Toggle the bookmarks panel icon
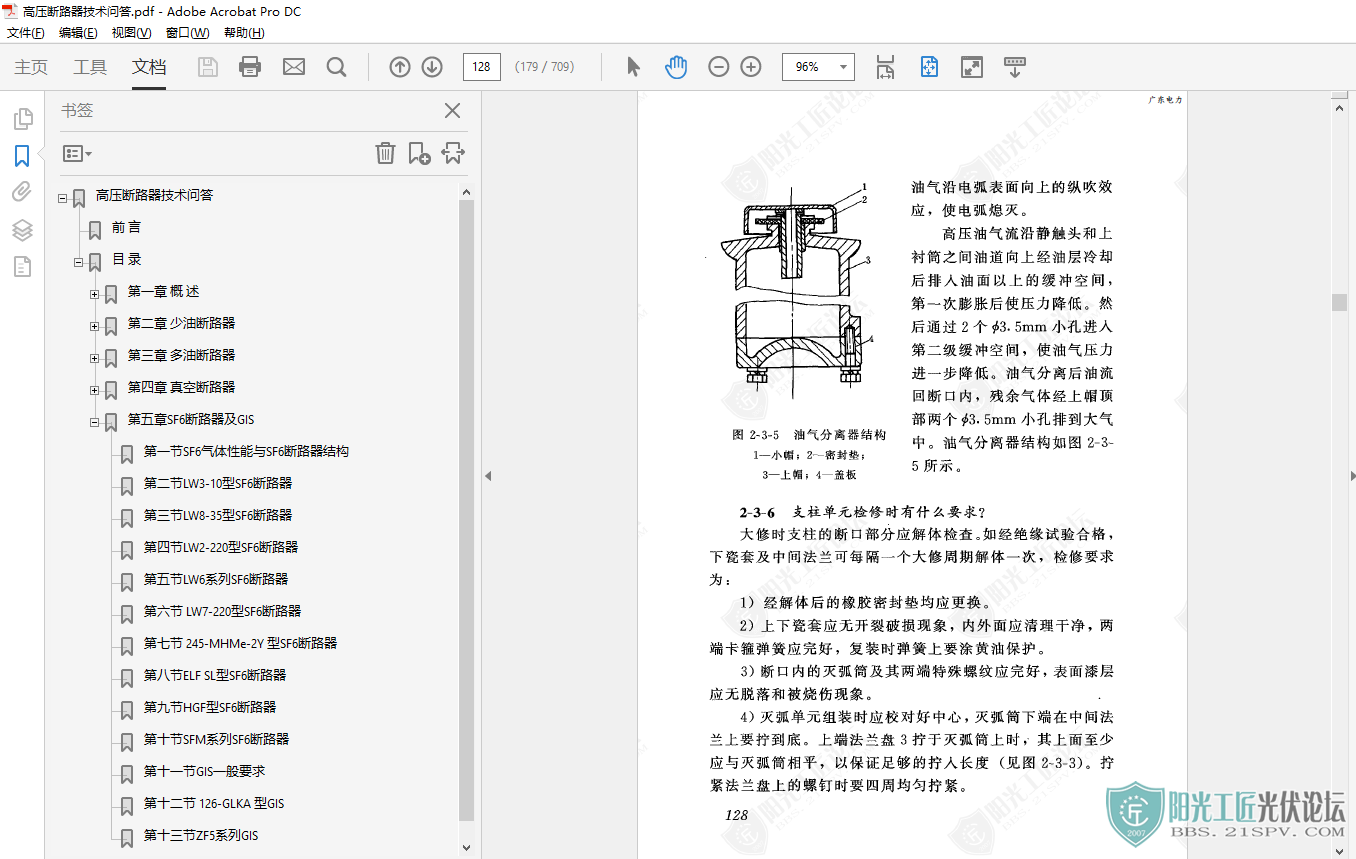1356x859 pixels. coord(22,156)
